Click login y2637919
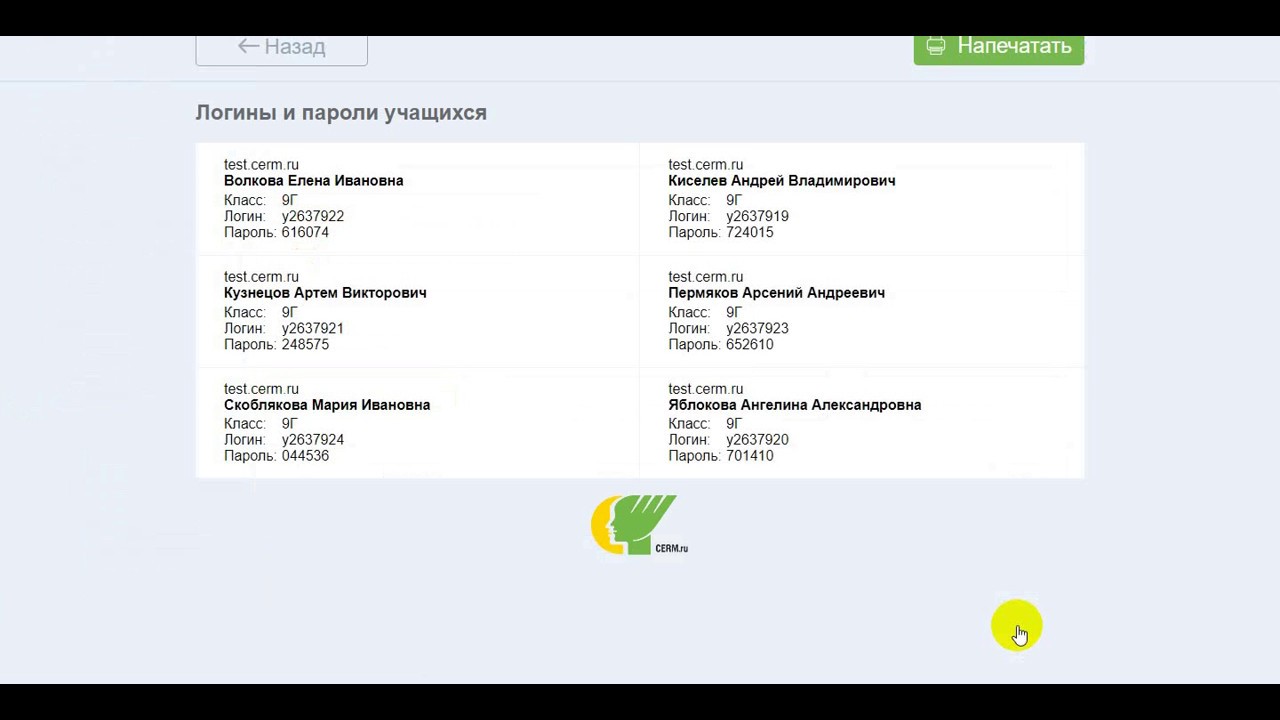This screenshot has height=720, width=1280. coord(757,216)
